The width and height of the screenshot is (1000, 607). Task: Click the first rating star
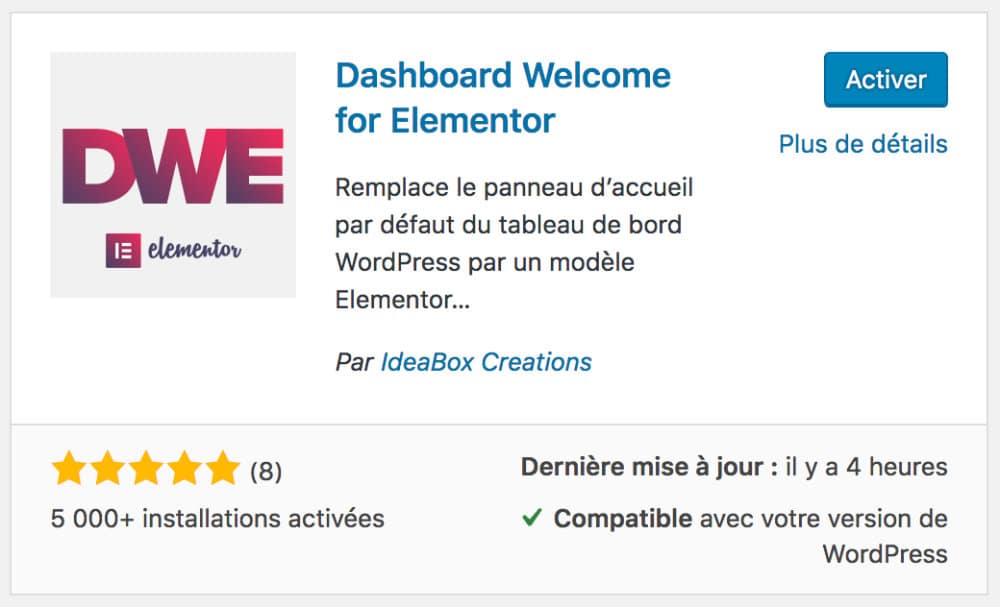[67, 467]
